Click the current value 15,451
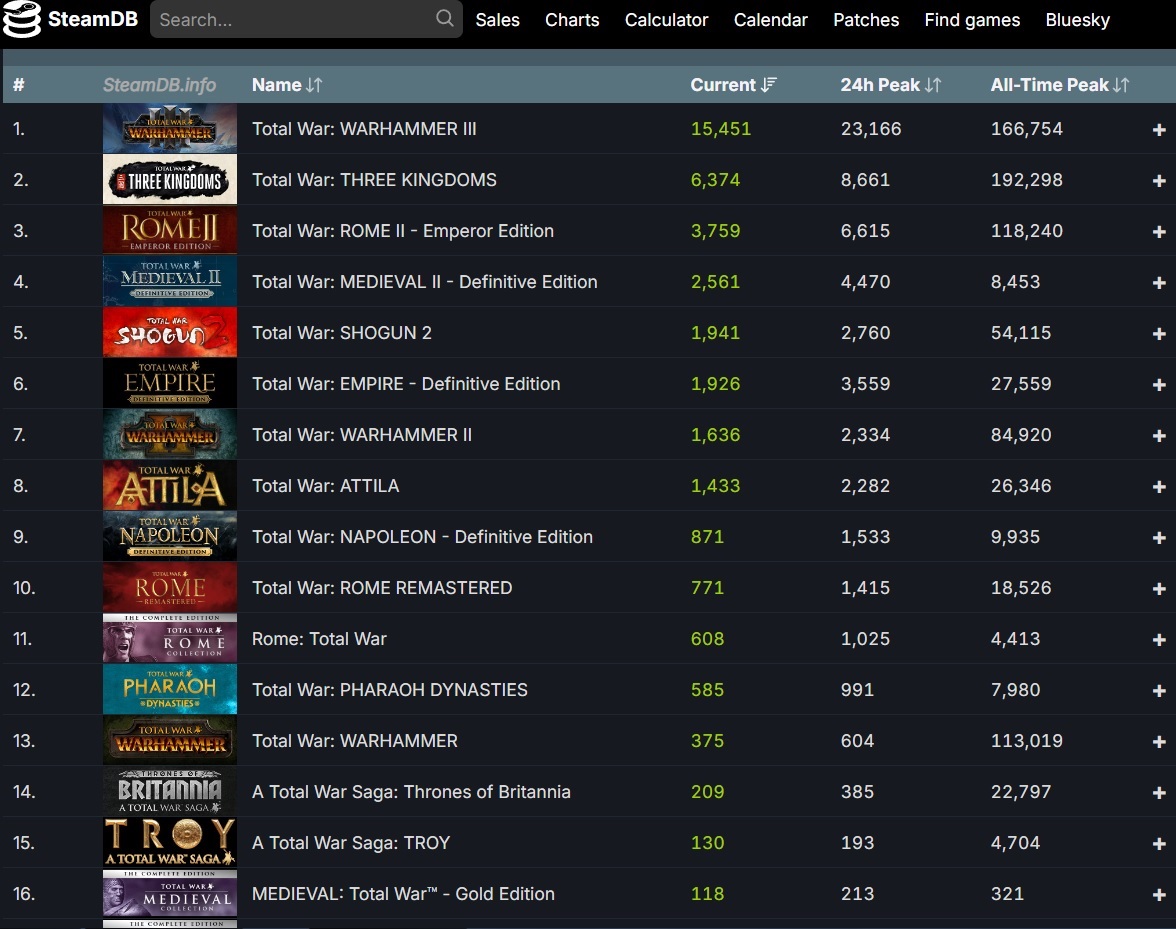The width and height of the screenshot is (1176, 929). (721, 129)
